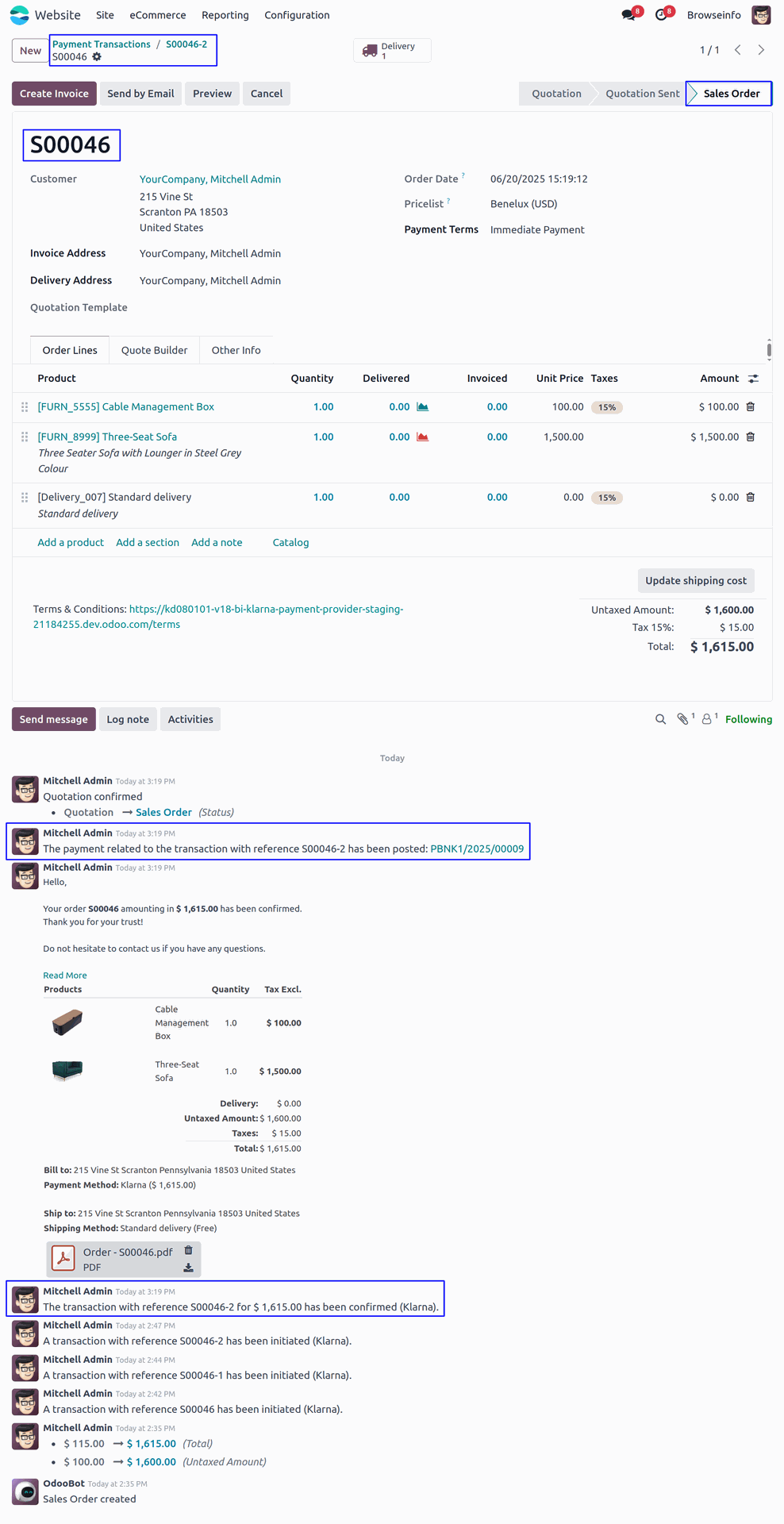Search messages with the magnifier icon
The width and height of the screenshot is (784, 1524).
tap(660, 719)
